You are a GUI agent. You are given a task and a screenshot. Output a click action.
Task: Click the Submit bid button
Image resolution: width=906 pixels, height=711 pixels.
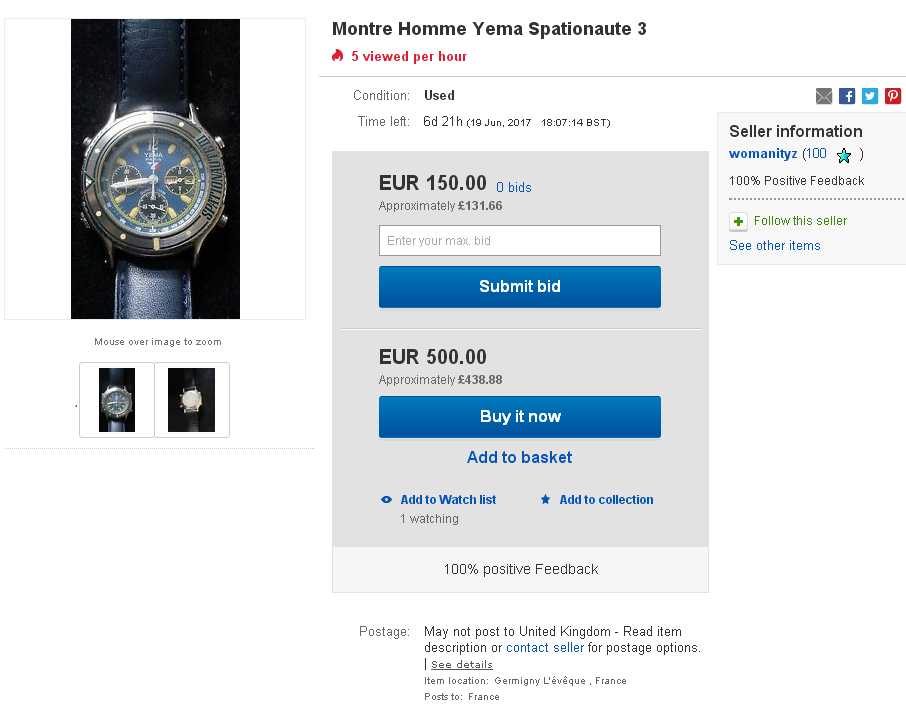519,287
